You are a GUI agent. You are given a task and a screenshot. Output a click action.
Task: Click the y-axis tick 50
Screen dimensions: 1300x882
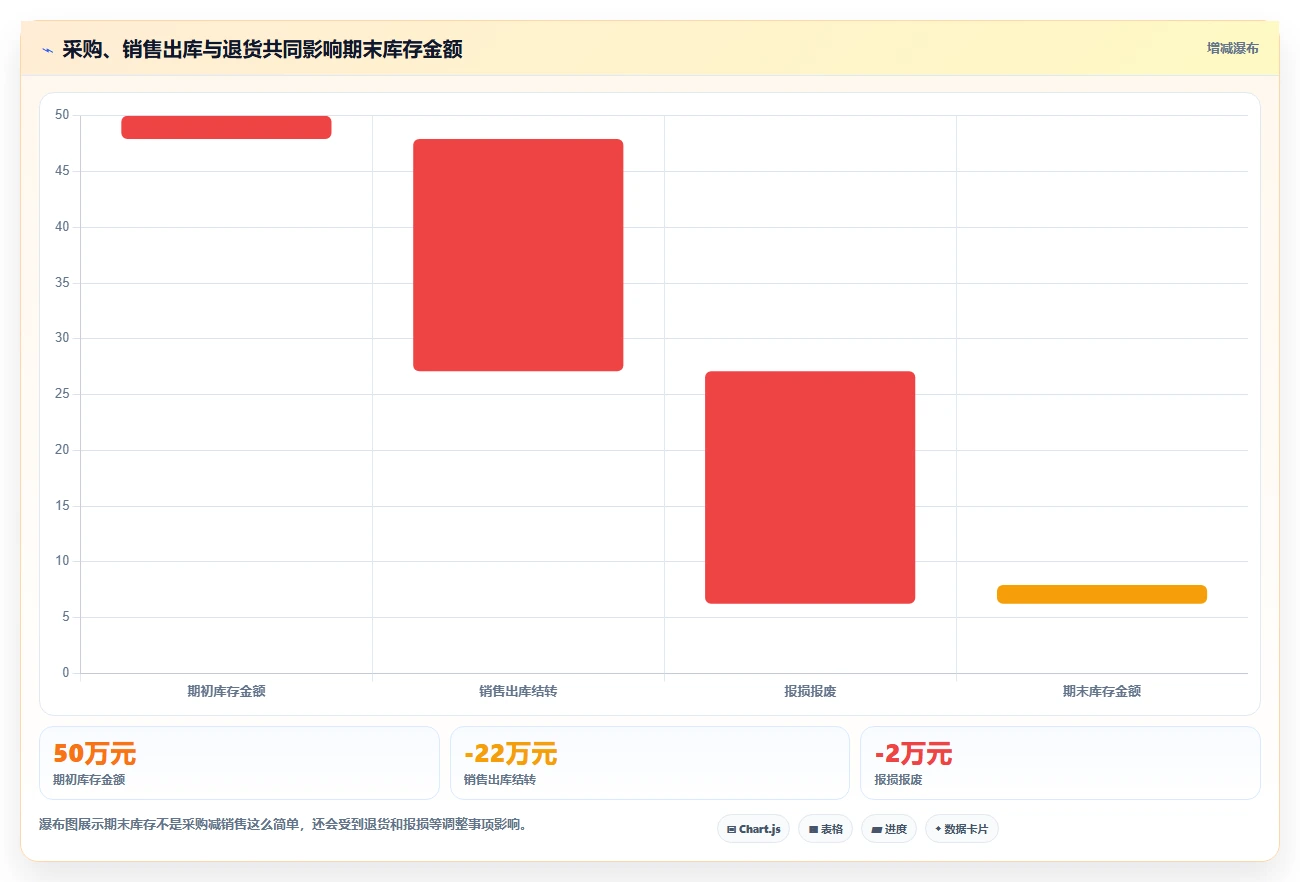[x=62, y=115]
